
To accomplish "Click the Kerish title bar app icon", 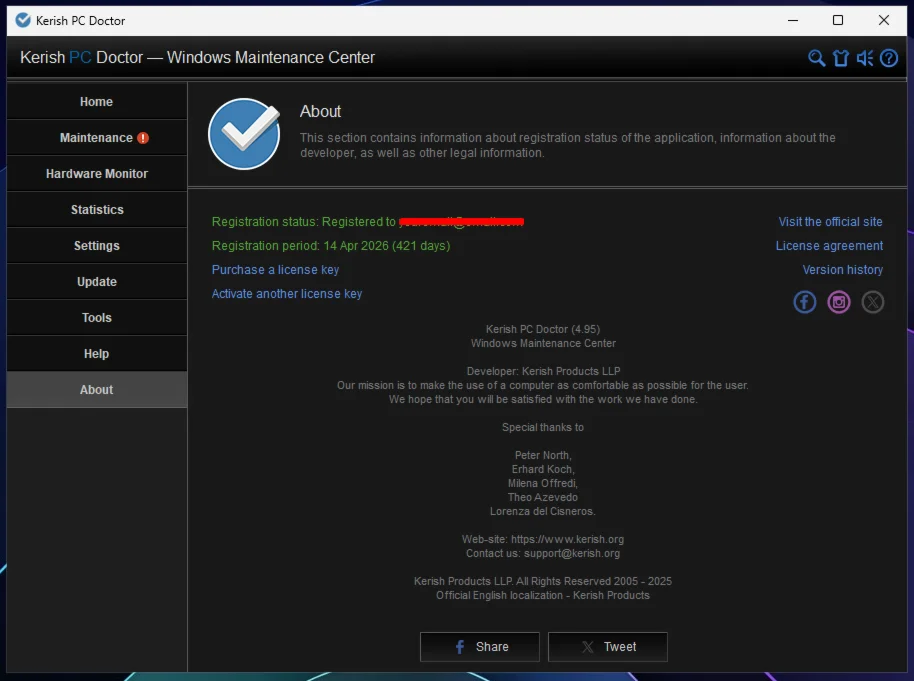I will click(23, 20).
